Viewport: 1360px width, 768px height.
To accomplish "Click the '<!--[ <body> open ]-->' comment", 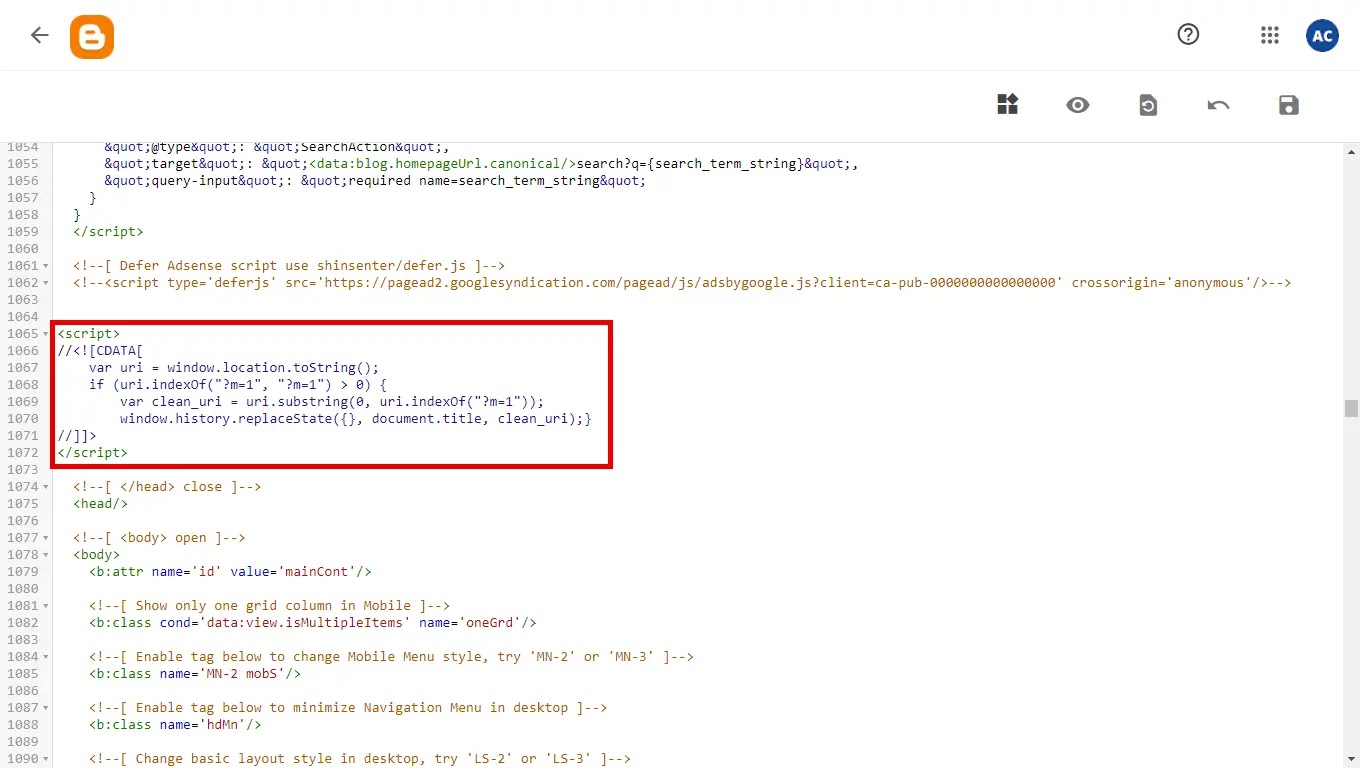I will tap(159, 537).
